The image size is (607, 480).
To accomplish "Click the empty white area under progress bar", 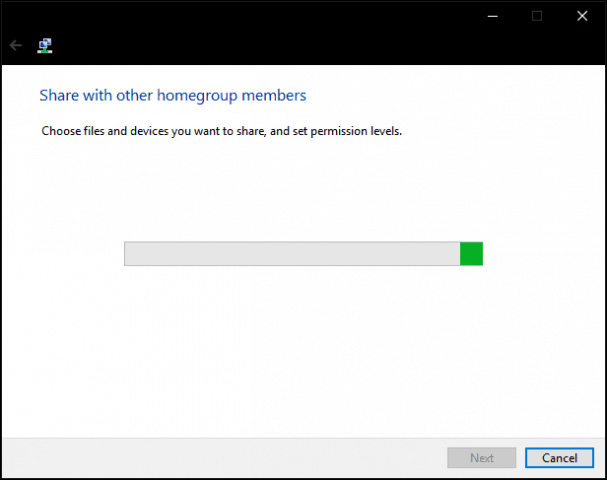I will click(303, 348).
